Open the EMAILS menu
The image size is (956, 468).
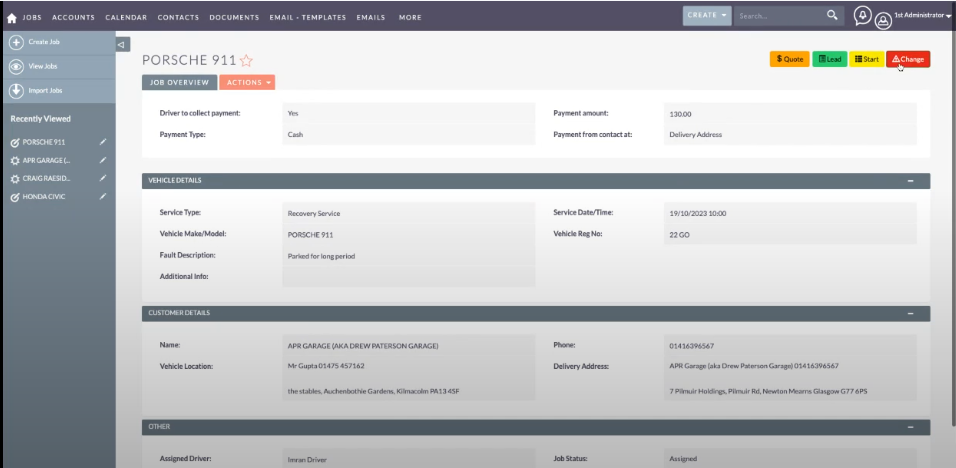[371, 18]
